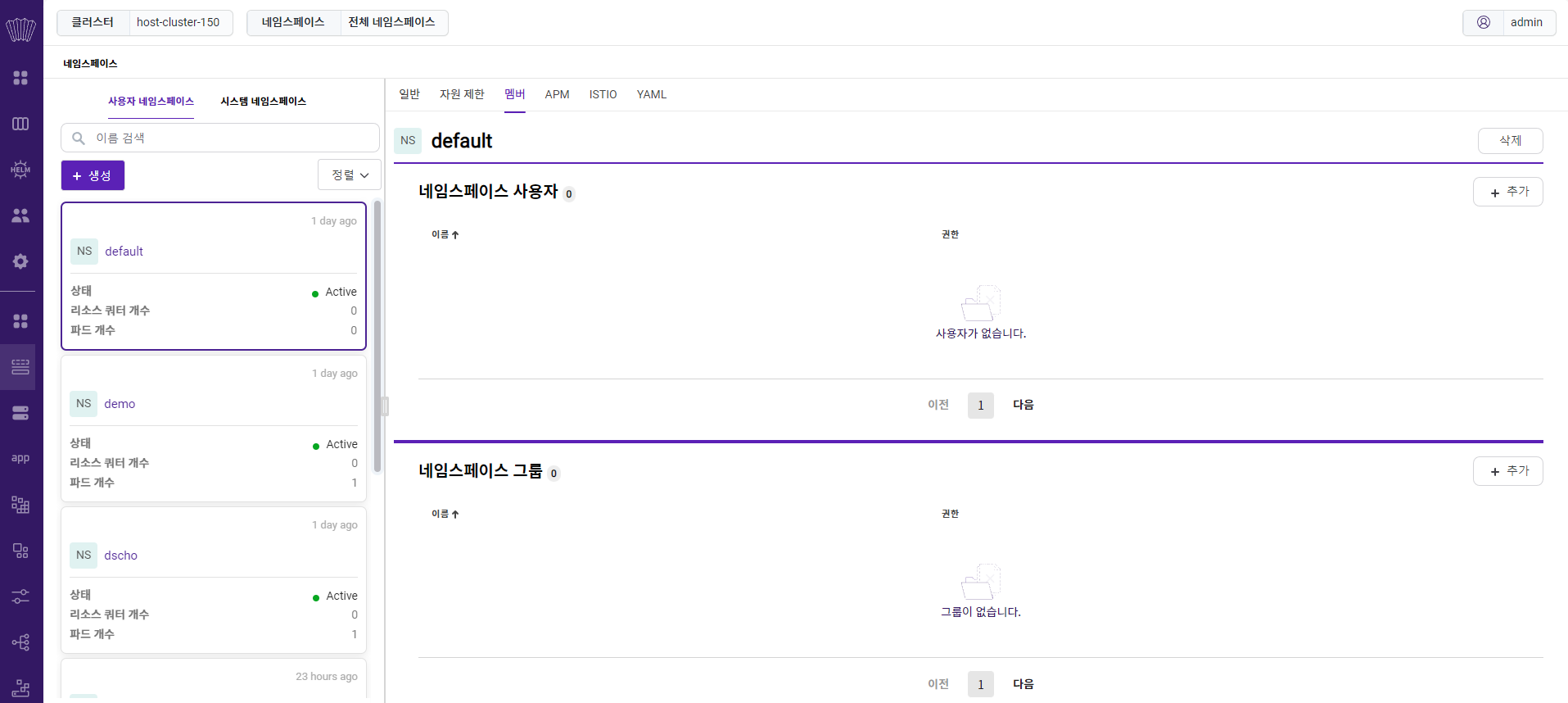
Task: Sort namespace groups by 이름 column
Action: tap(445, 514)
